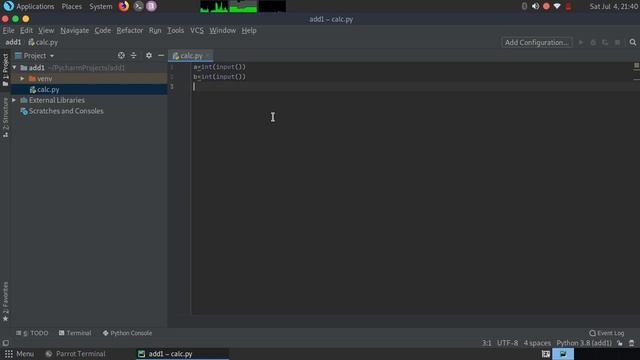
Task: Switch to Parrot Terminal in taskbar
Action: (76, 354)
